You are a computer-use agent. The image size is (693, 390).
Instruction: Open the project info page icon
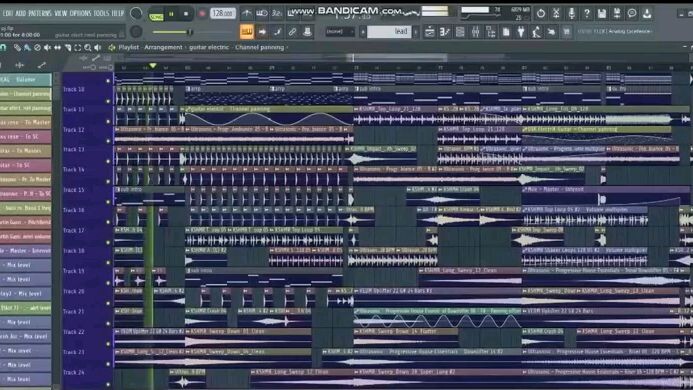pos(506,32)
